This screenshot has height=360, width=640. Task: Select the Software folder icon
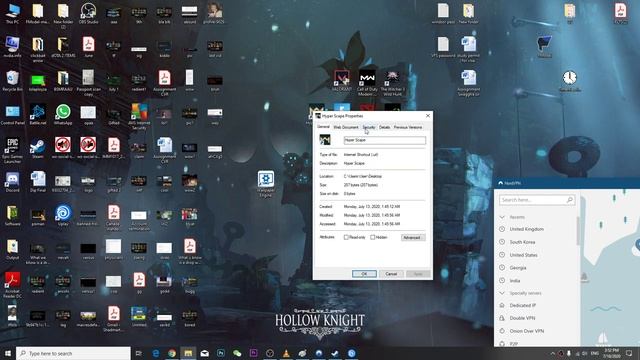(12, 216)
